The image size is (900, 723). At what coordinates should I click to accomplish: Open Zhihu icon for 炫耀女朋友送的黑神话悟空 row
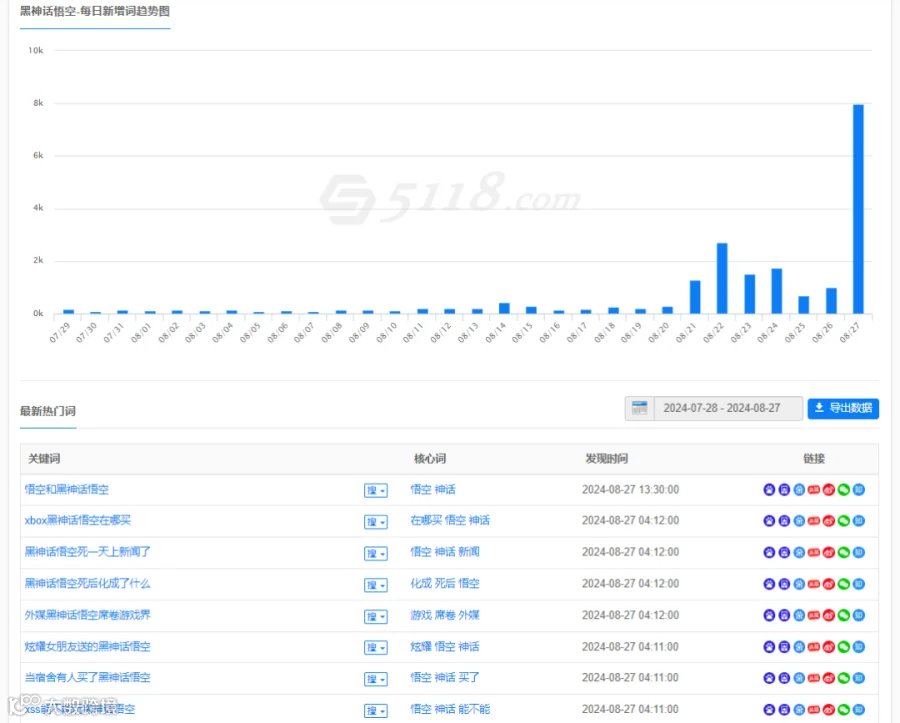859,647
